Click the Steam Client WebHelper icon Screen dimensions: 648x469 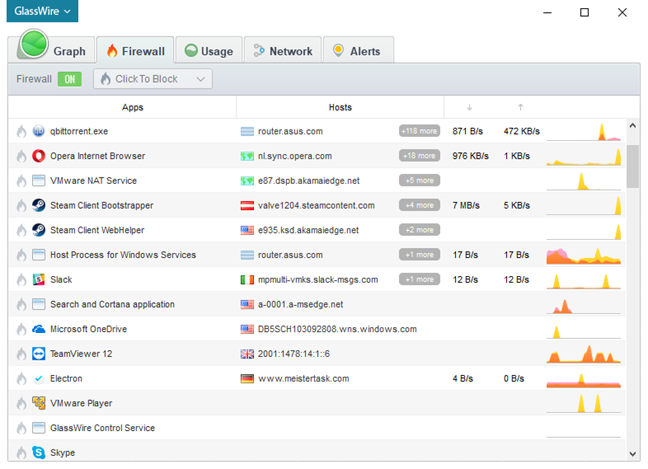coord(38,230)
